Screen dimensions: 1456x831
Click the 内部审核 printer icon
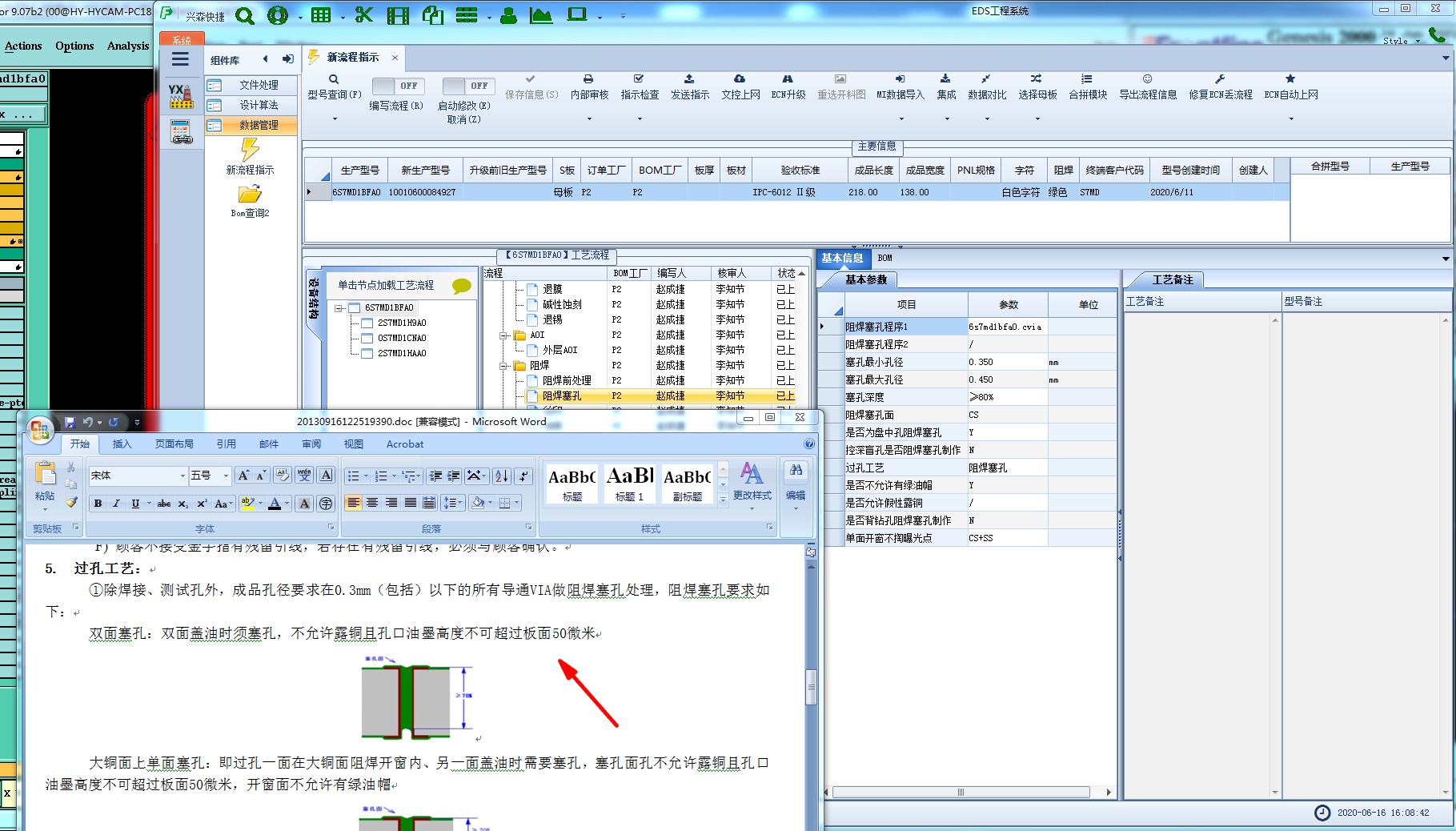pos(588,79)
